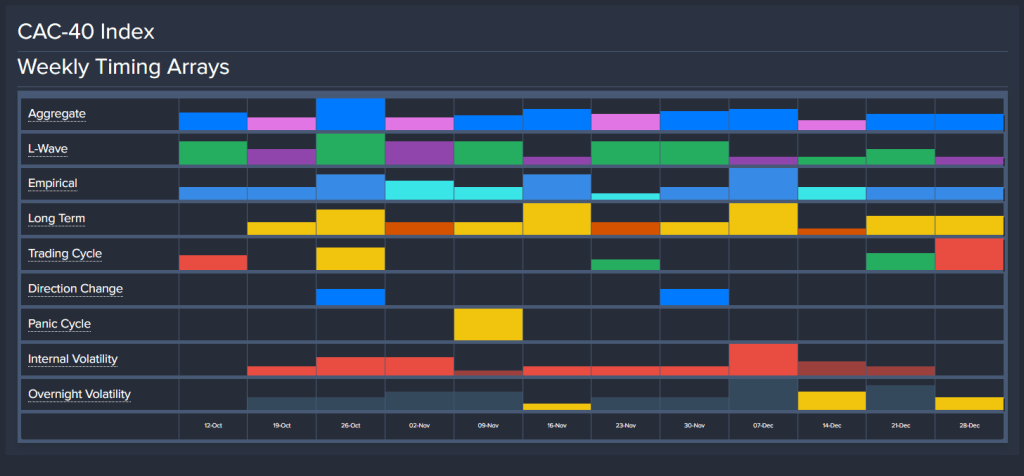
Task: Open the Aggregate row label link
Action: pyautogui.click(x=57, y=114)
